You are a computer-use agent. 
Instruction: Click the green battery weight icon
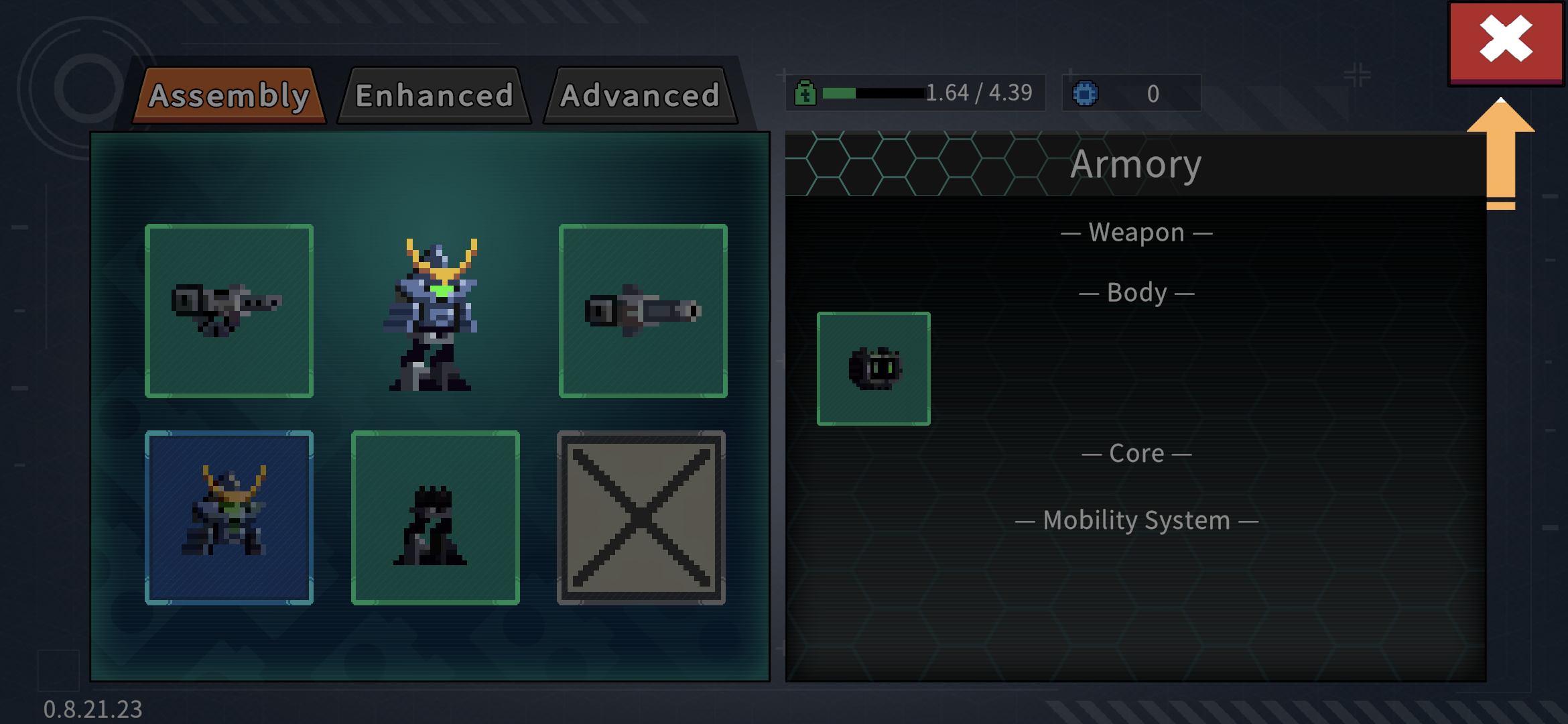click(805, 93)
